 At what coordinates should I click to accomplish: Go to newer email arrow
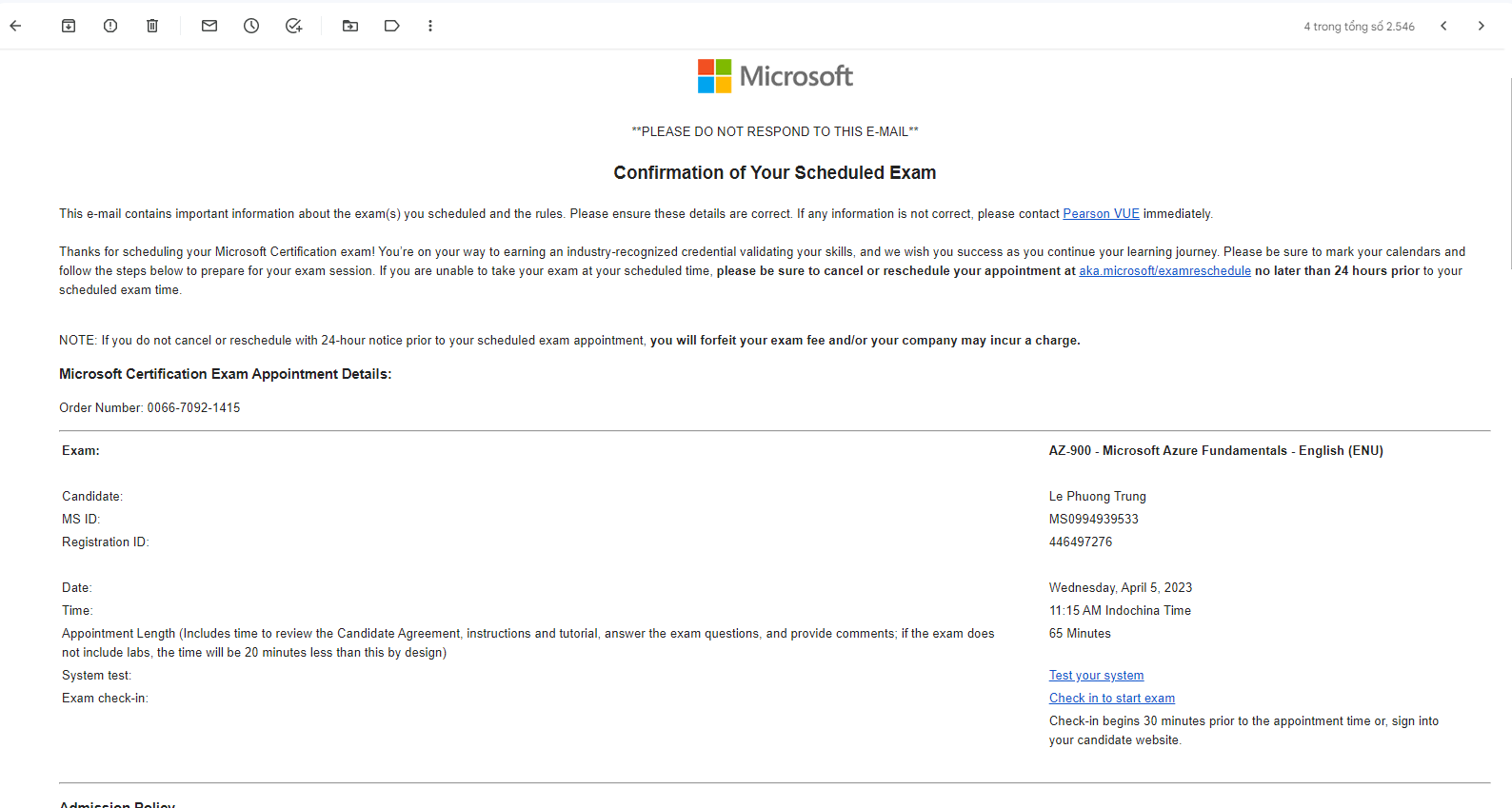coord(1443,26)
